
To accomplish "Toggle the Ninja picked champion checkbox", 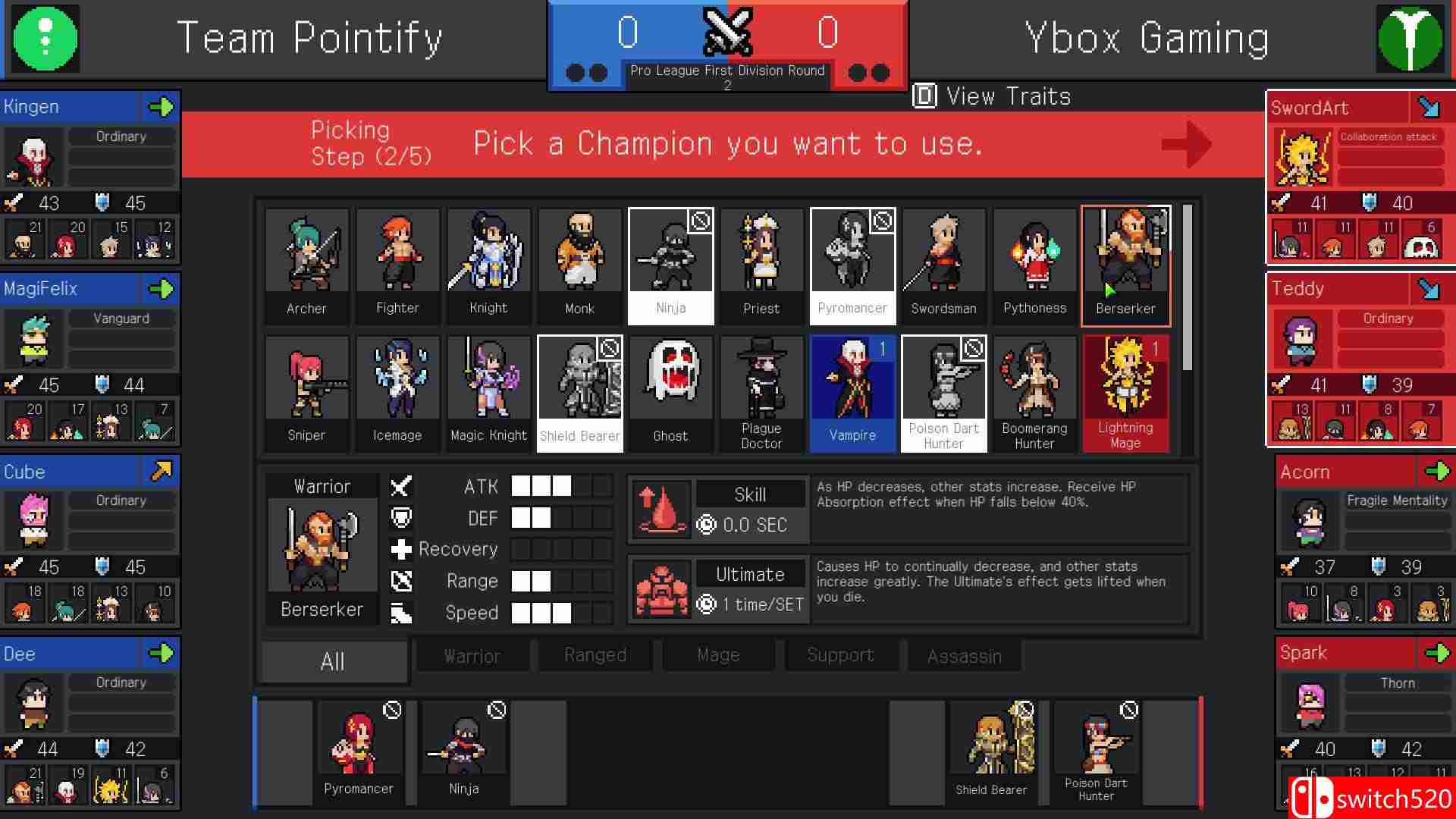I will [496, 711].
